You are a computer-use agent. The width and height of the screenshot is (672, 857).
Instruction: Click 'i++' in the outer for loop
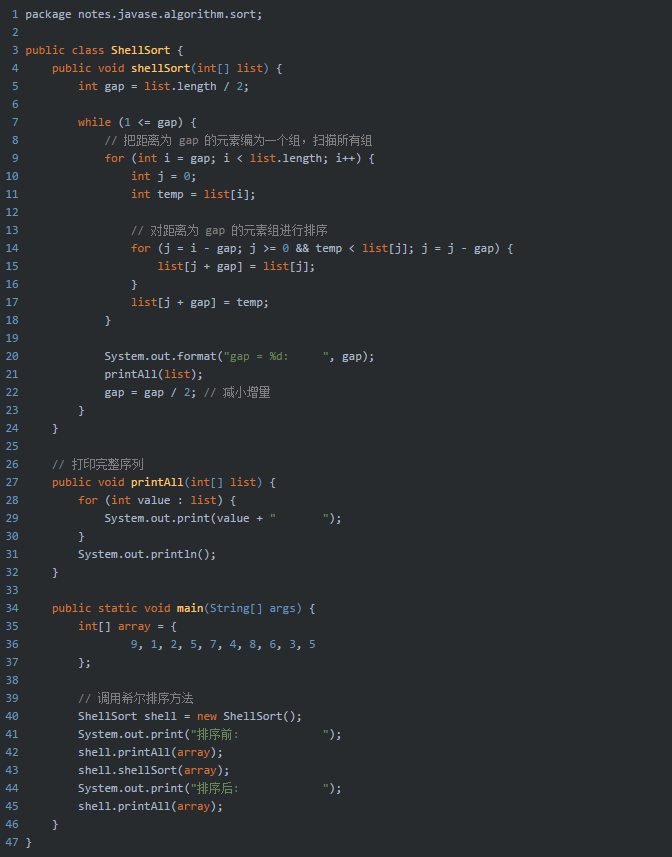[345, 159]
